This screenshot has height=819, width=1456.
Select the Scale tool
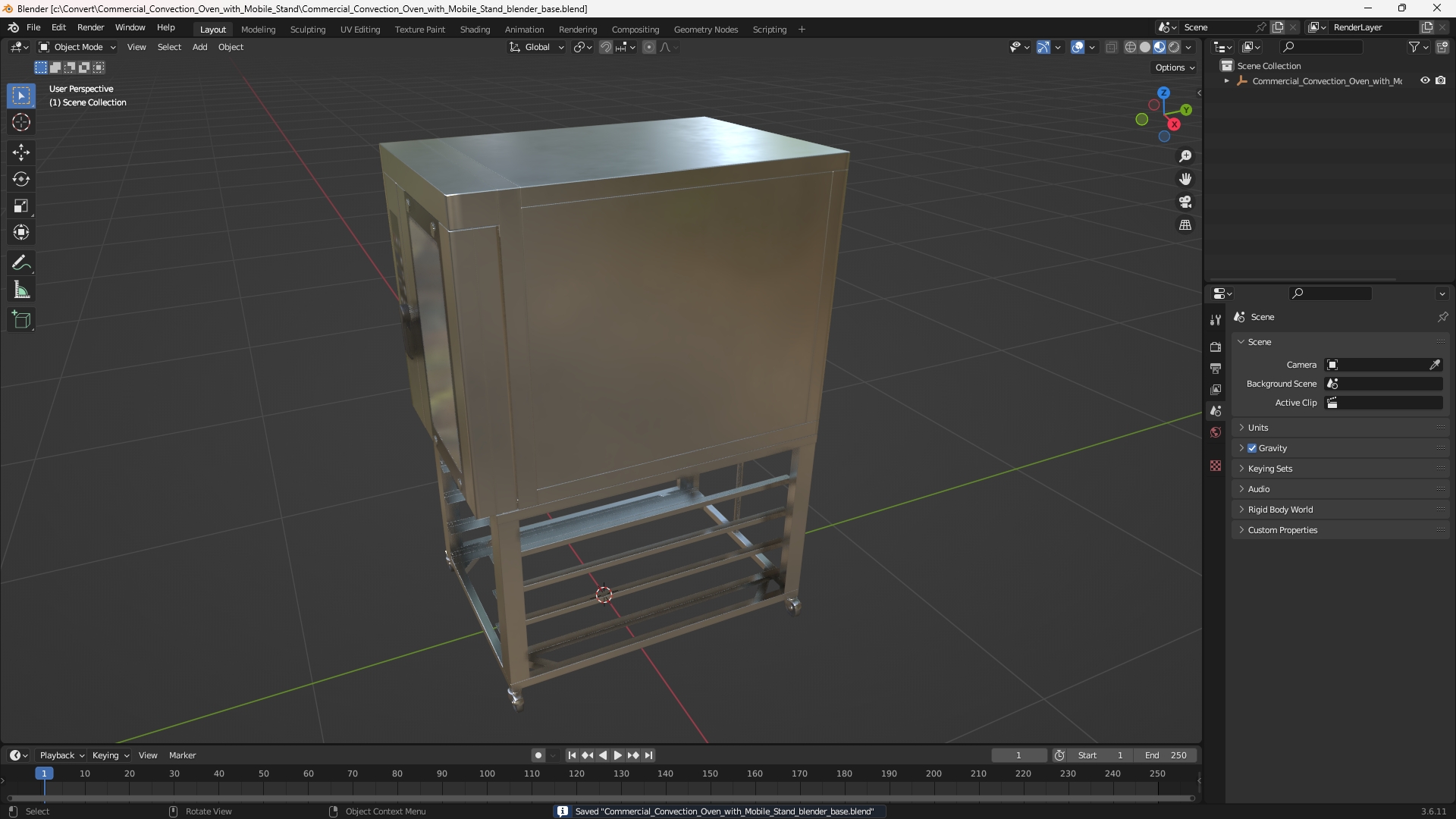pyautogui.click(x=21, y=206)
